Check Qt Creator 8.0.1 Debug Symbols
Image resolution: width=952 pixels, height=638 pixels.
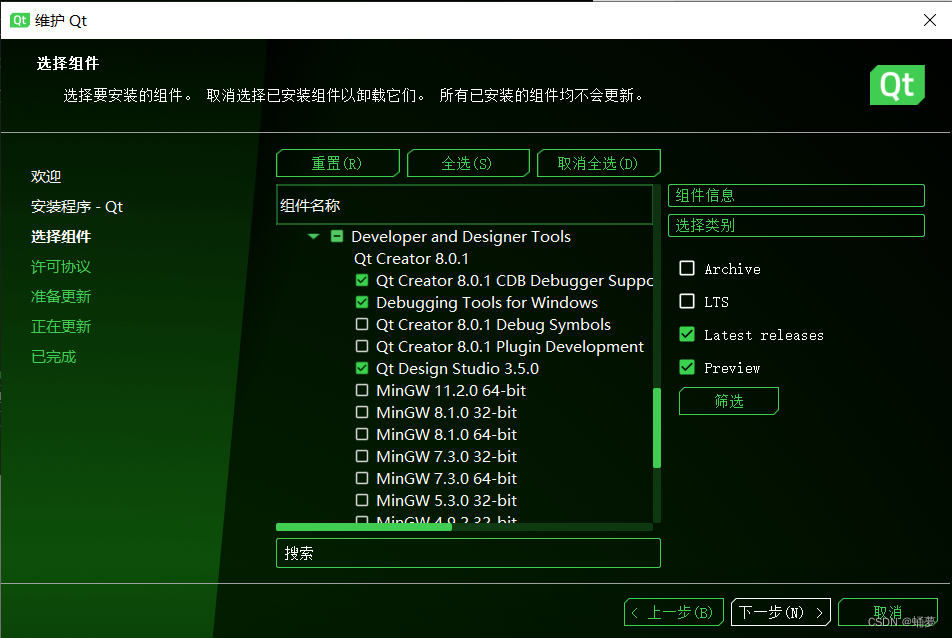click(362, 324)
